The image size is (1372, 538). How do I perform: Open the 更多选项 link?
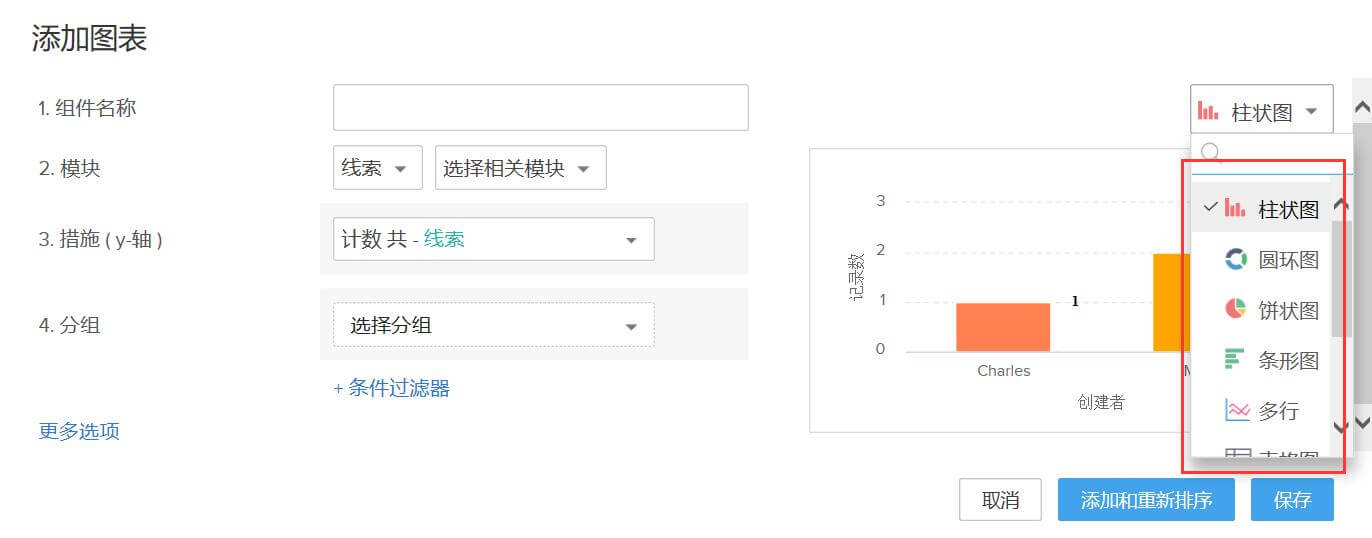click(x=79, y=431)
